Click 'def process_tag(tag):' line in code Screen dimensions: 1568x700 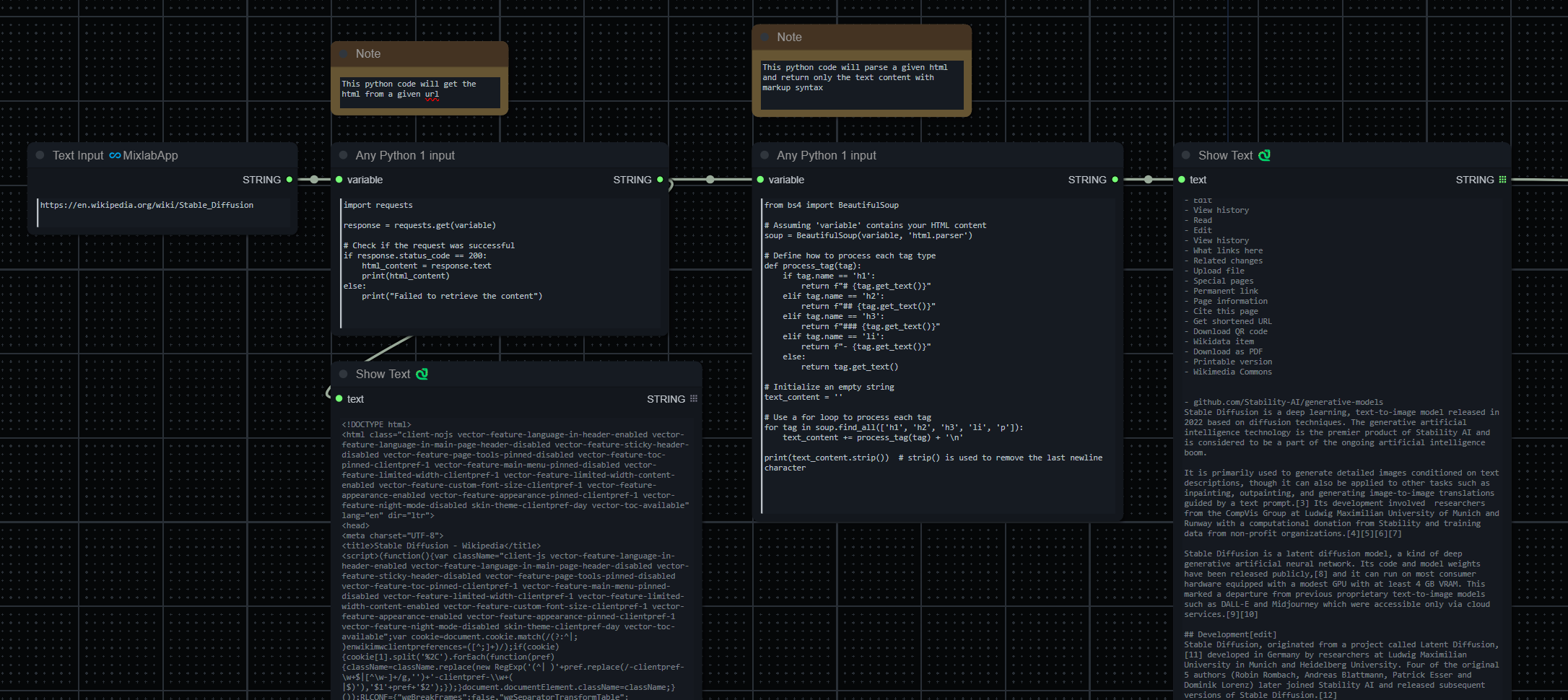tap(813, 266)
